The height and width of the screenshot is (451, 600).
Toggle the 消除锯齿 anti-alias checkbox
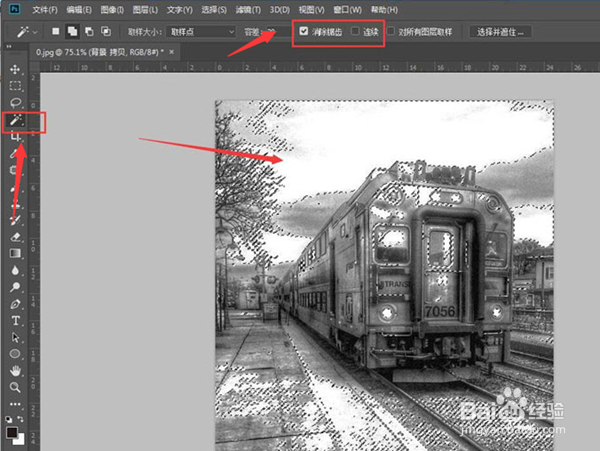pyautogui.click(x=303, y=31)
